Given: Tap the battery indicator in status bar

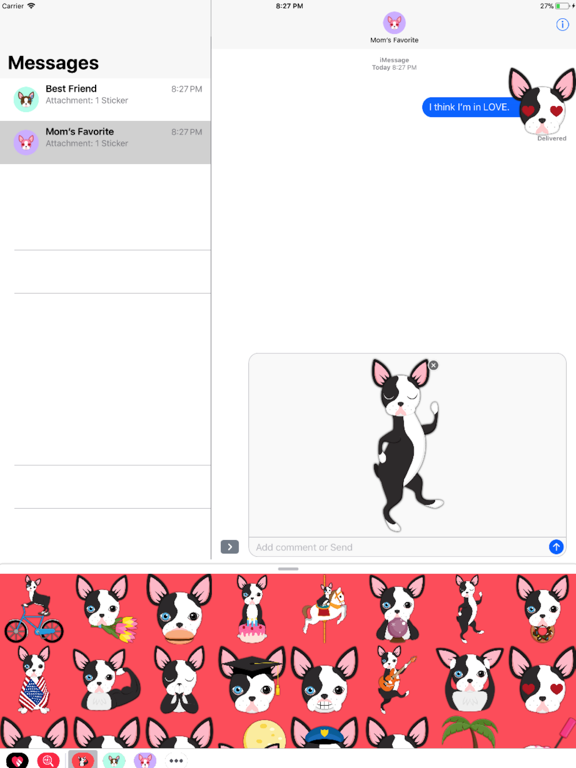Looking at the screenshot, I should click(562, 6).
